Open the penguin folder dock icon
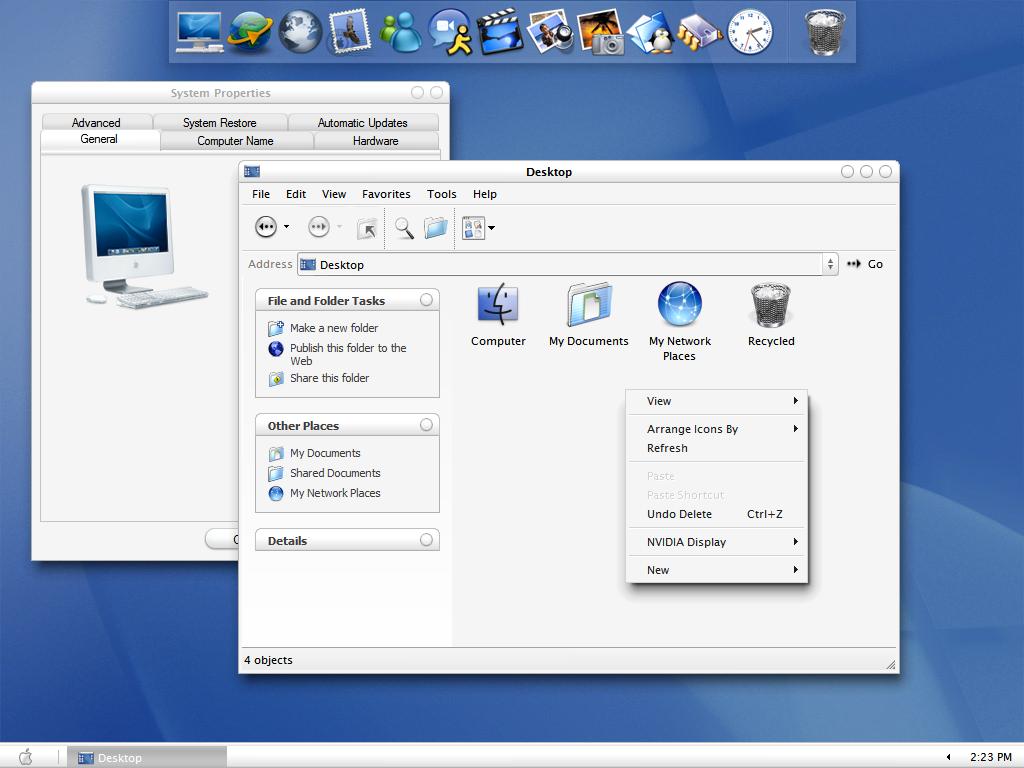 [x=650, y=31]
